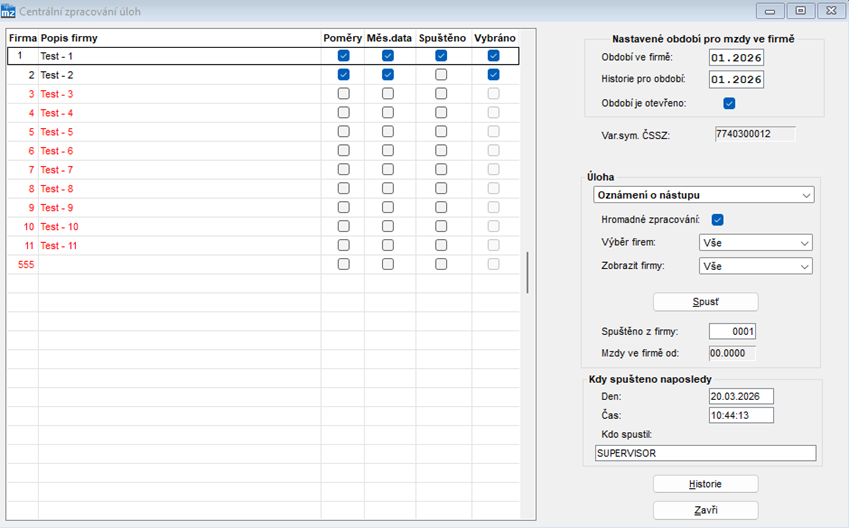
Task: Expand the Výběr firem dropdown
Action: pyautogui.click(x=755, y=243)
